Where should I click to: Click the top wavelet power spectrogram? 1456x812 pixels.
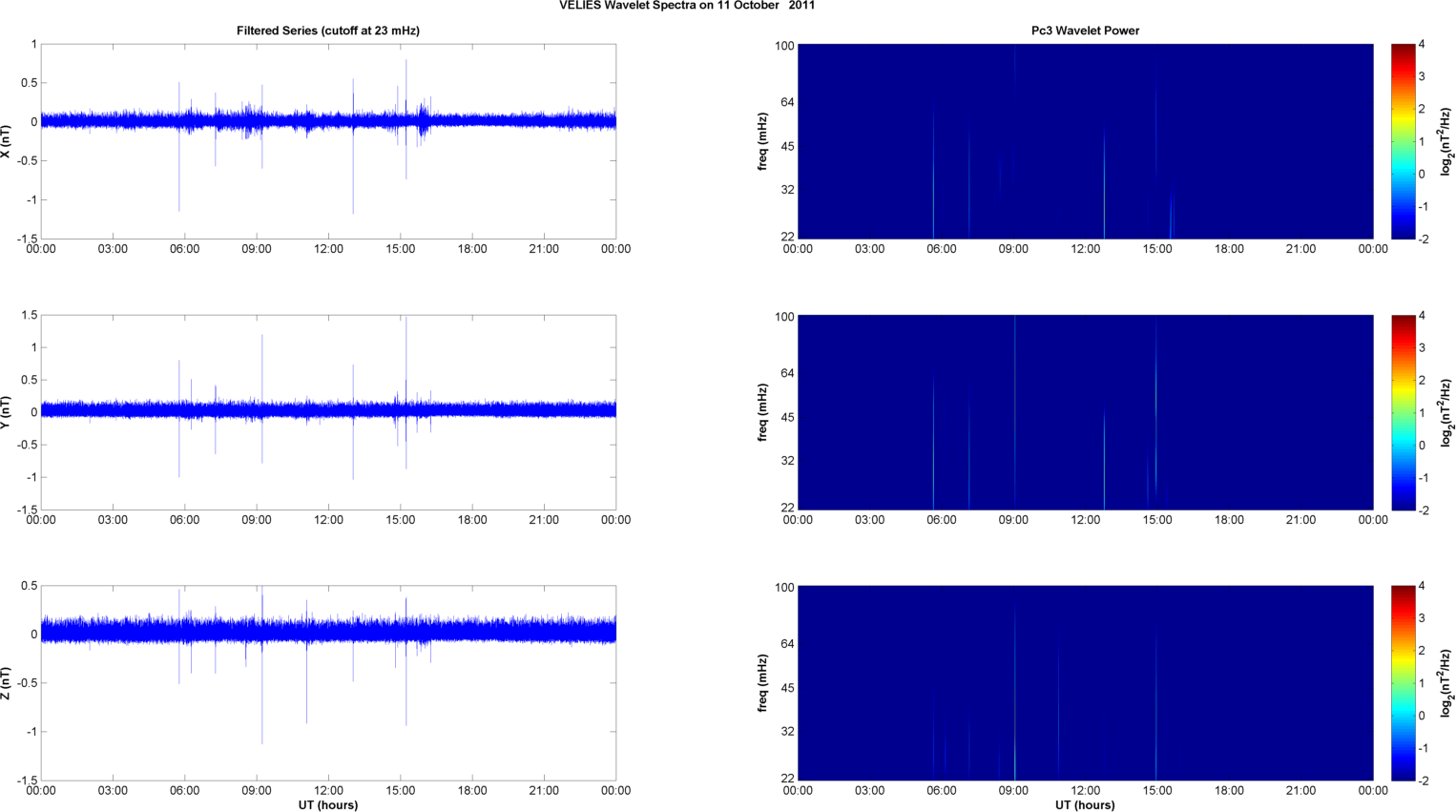click(1085, 141)
